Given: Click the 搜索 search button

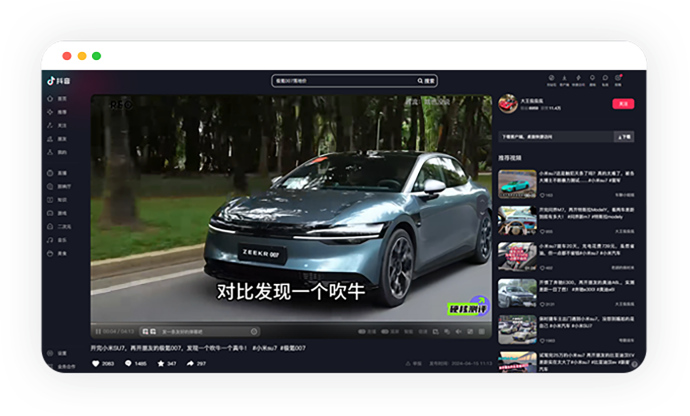Looking at the screenshot, I should [426, 81].
